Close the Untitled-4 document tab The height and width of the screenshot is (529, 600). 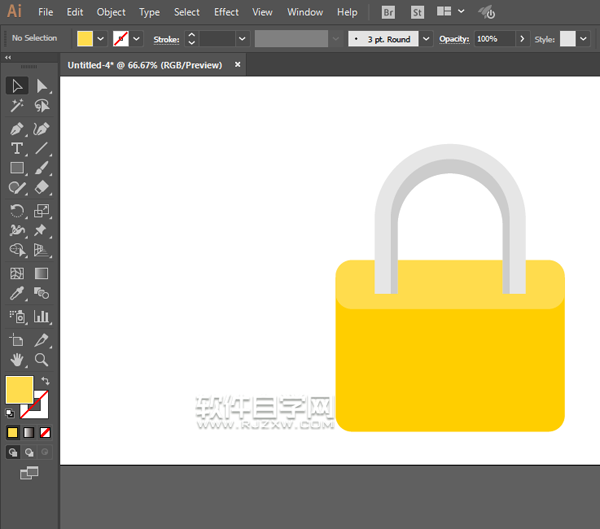tap(237, 64)
